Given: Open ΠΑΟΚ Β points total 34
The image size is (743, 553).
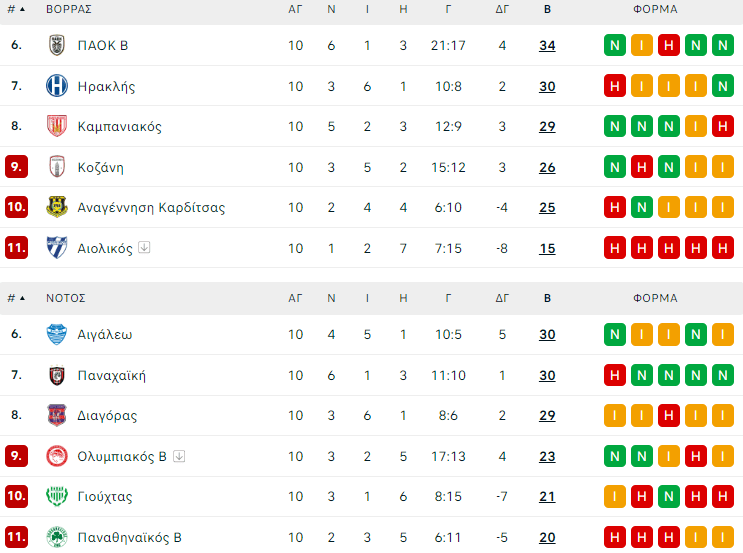Looking at the screenshot, I should click(x=547, y=46).
